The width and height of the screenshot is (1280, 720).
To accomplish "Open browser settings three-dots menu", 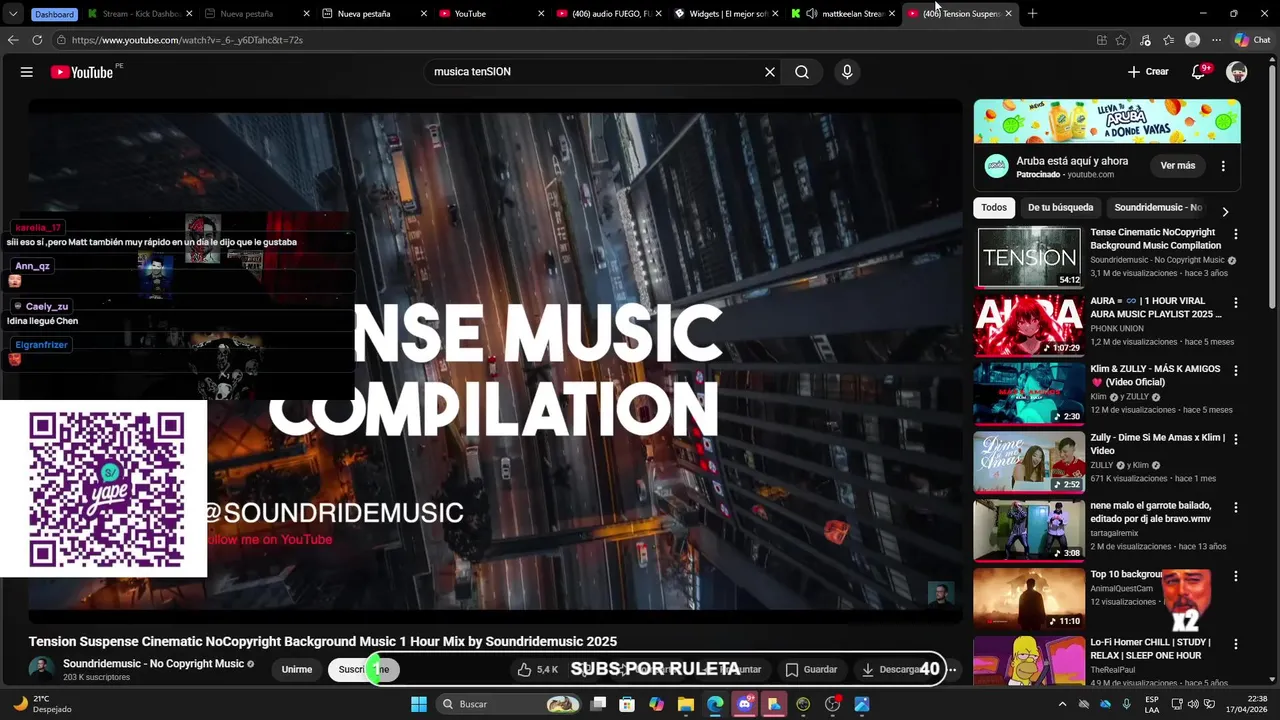I will click(x=1216, y=40).
